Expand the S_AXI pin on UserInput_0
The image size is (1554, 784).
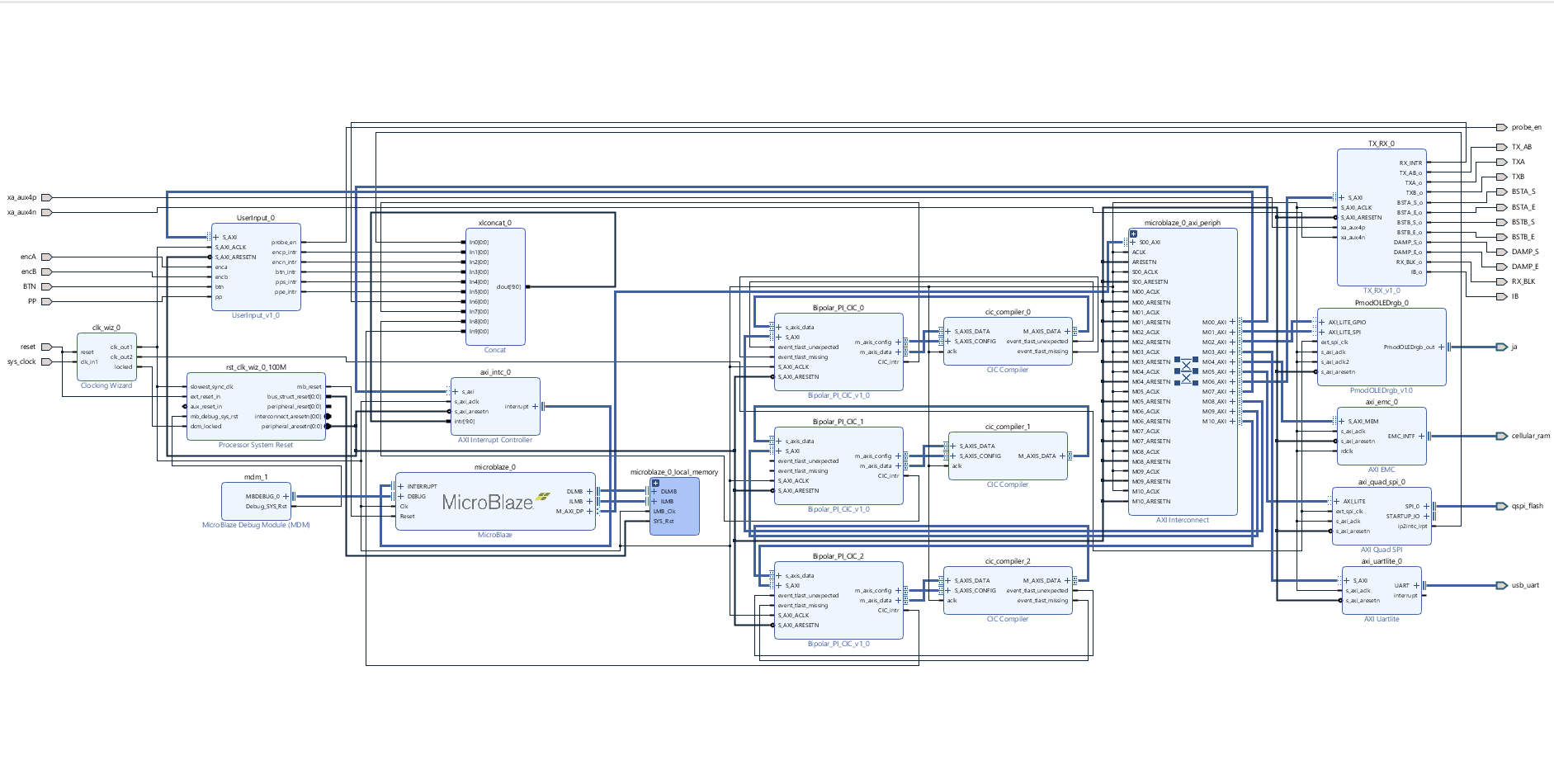pos(216,238)
